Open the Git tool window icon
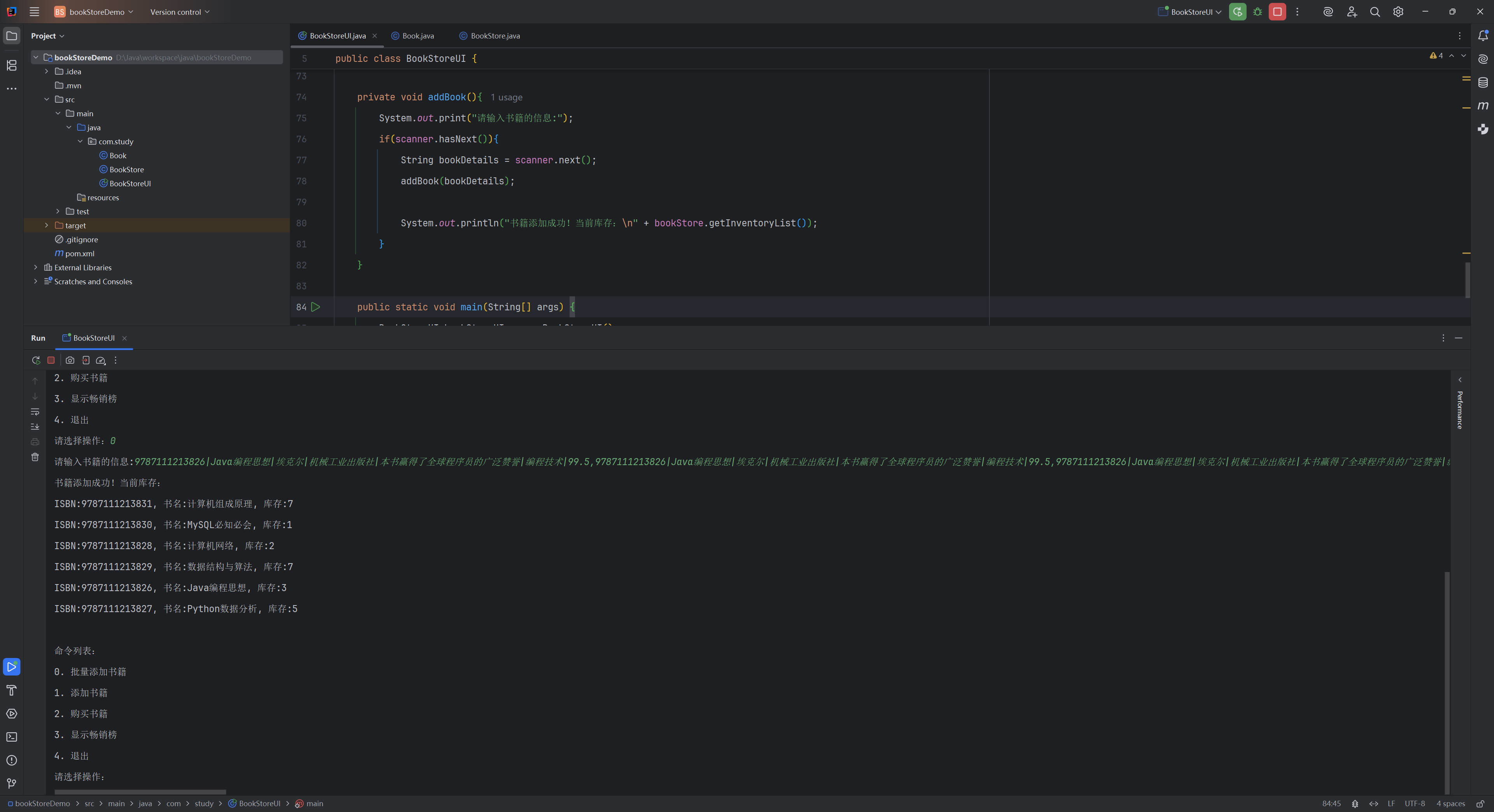The width and height of the screenshot is (1494, 812). tap(12, 784)
